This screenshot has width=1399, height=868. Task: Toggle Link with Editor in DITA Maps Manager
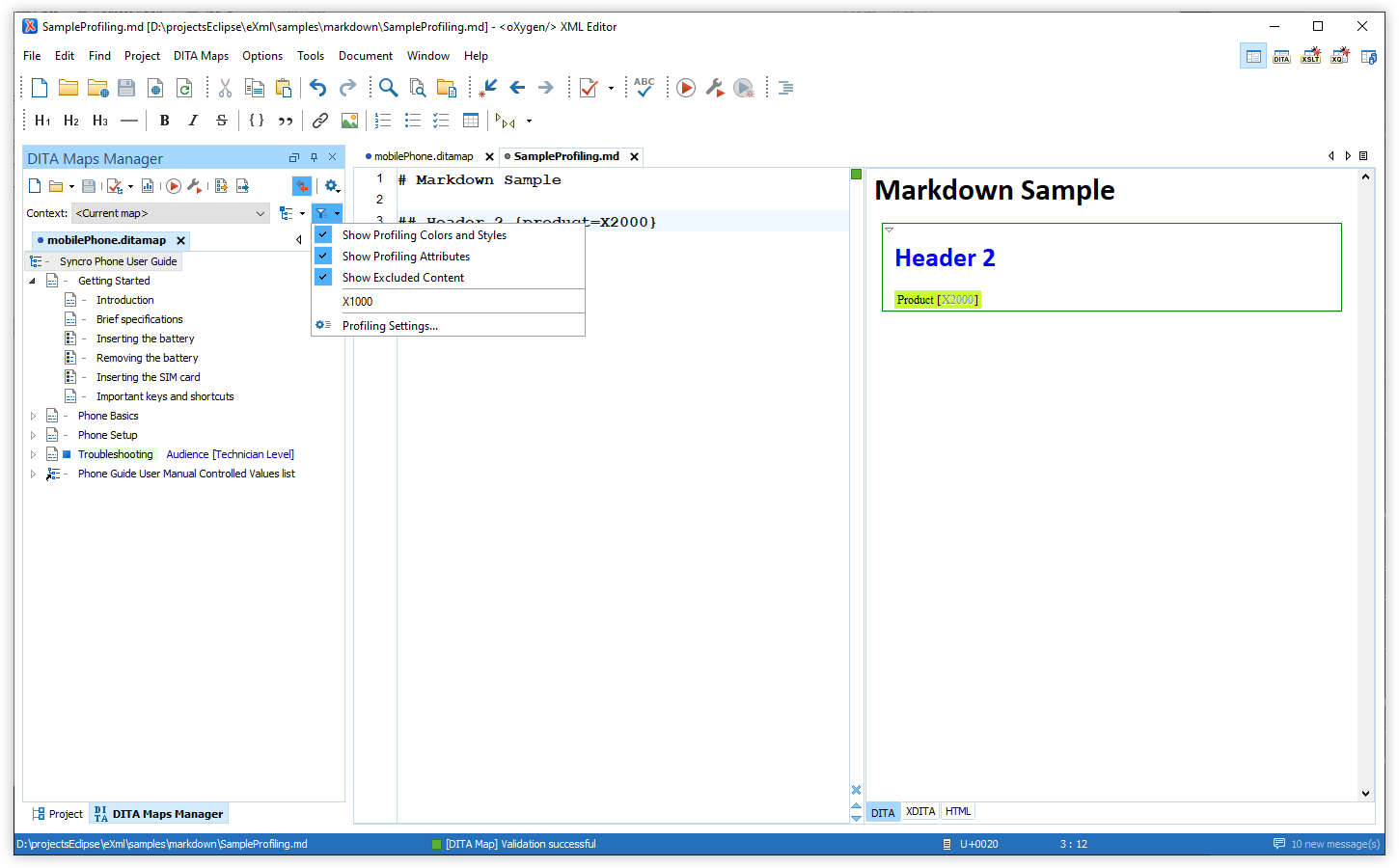pos(302,186)
